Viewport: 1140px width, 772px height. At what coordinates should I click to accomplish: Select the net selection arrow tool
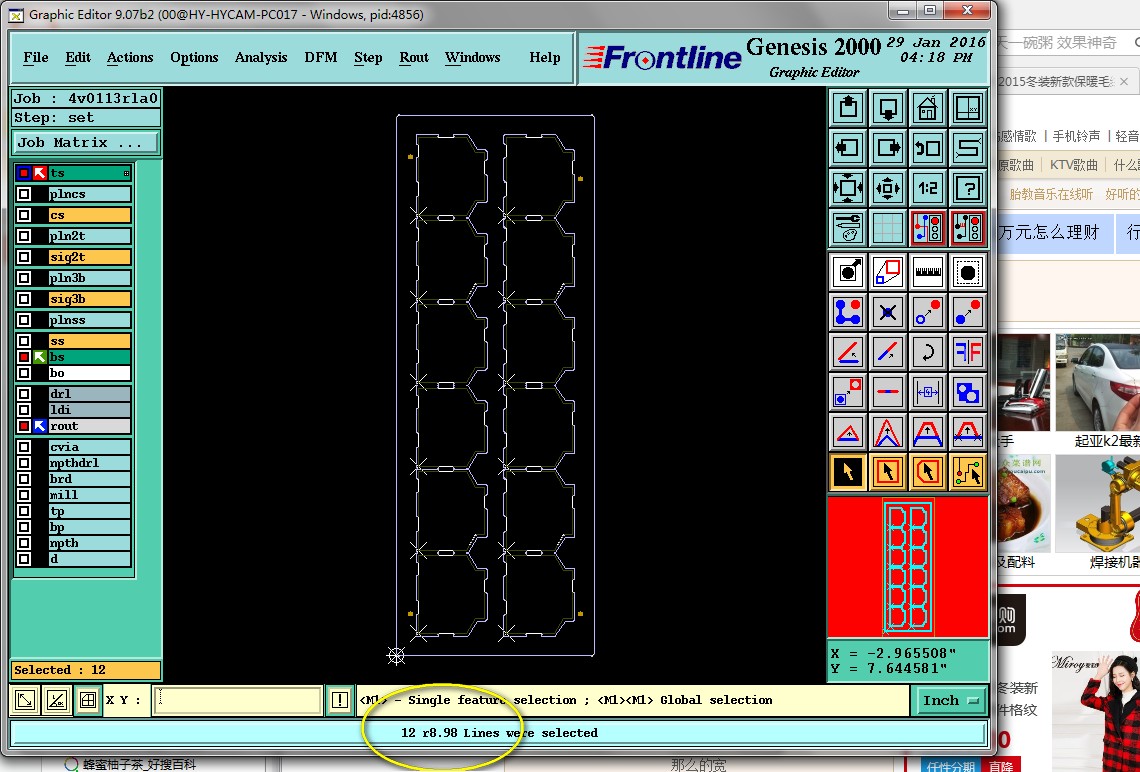(x=968, y=473)
